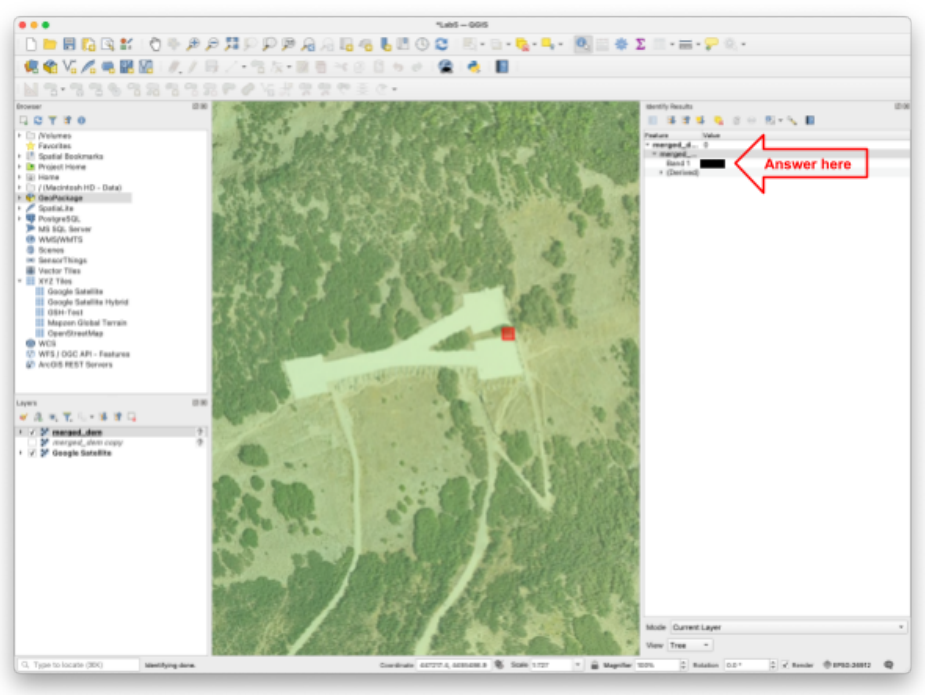This screenshot has height=695, width=925.
Task: Select the Zoom Out magnifier tool
Action: click(212, 44)
